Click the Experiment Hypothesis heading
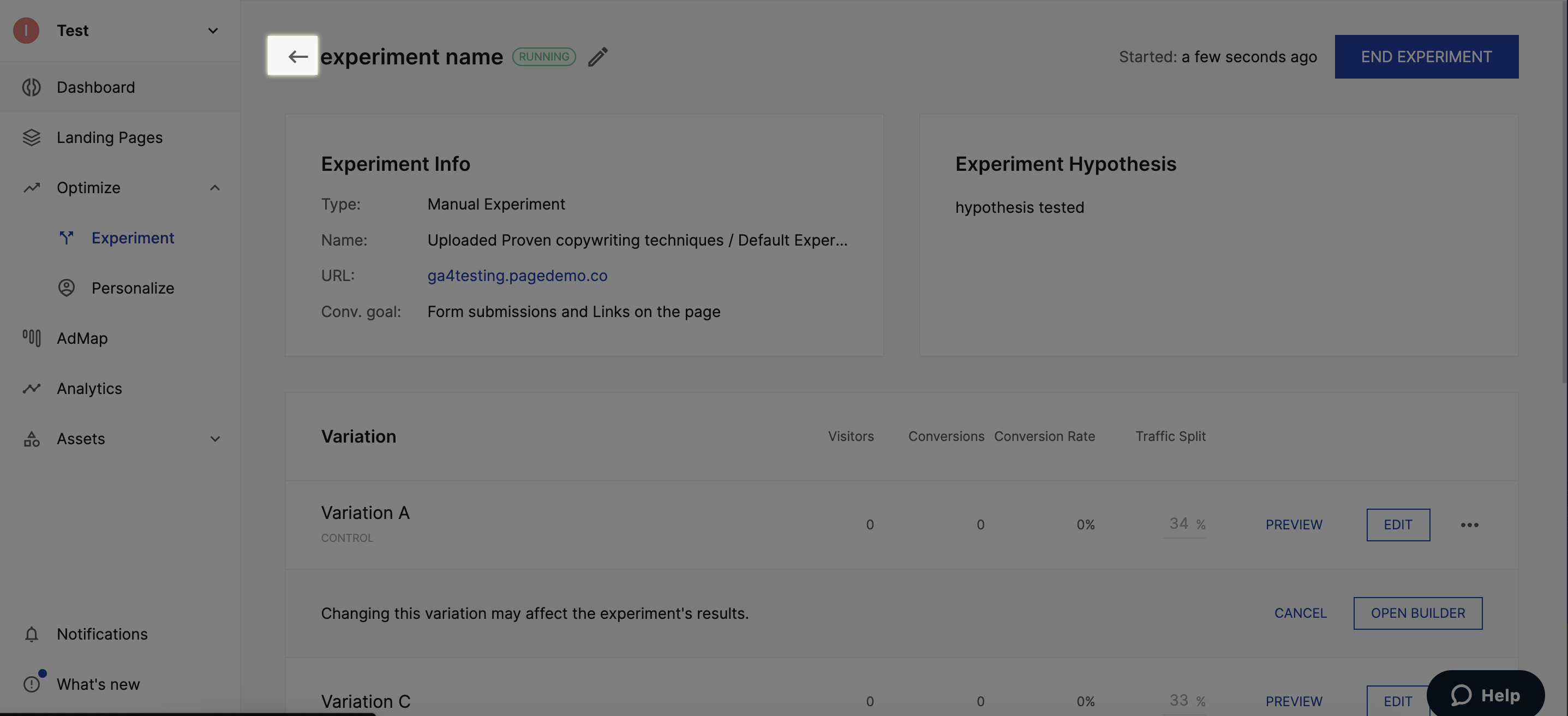 [1065, 164]
